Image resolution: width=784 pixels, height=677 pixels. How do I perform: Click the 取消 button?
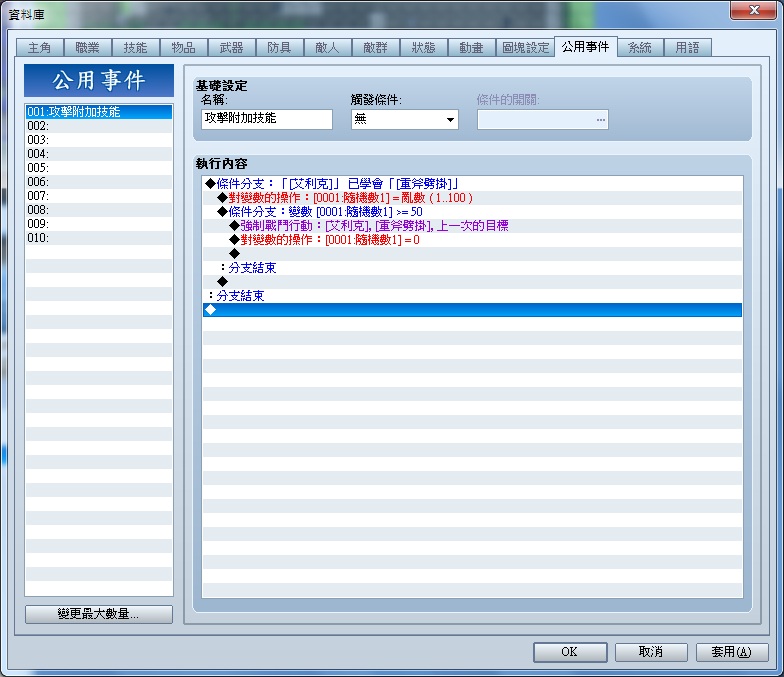(x=651, y=652)
